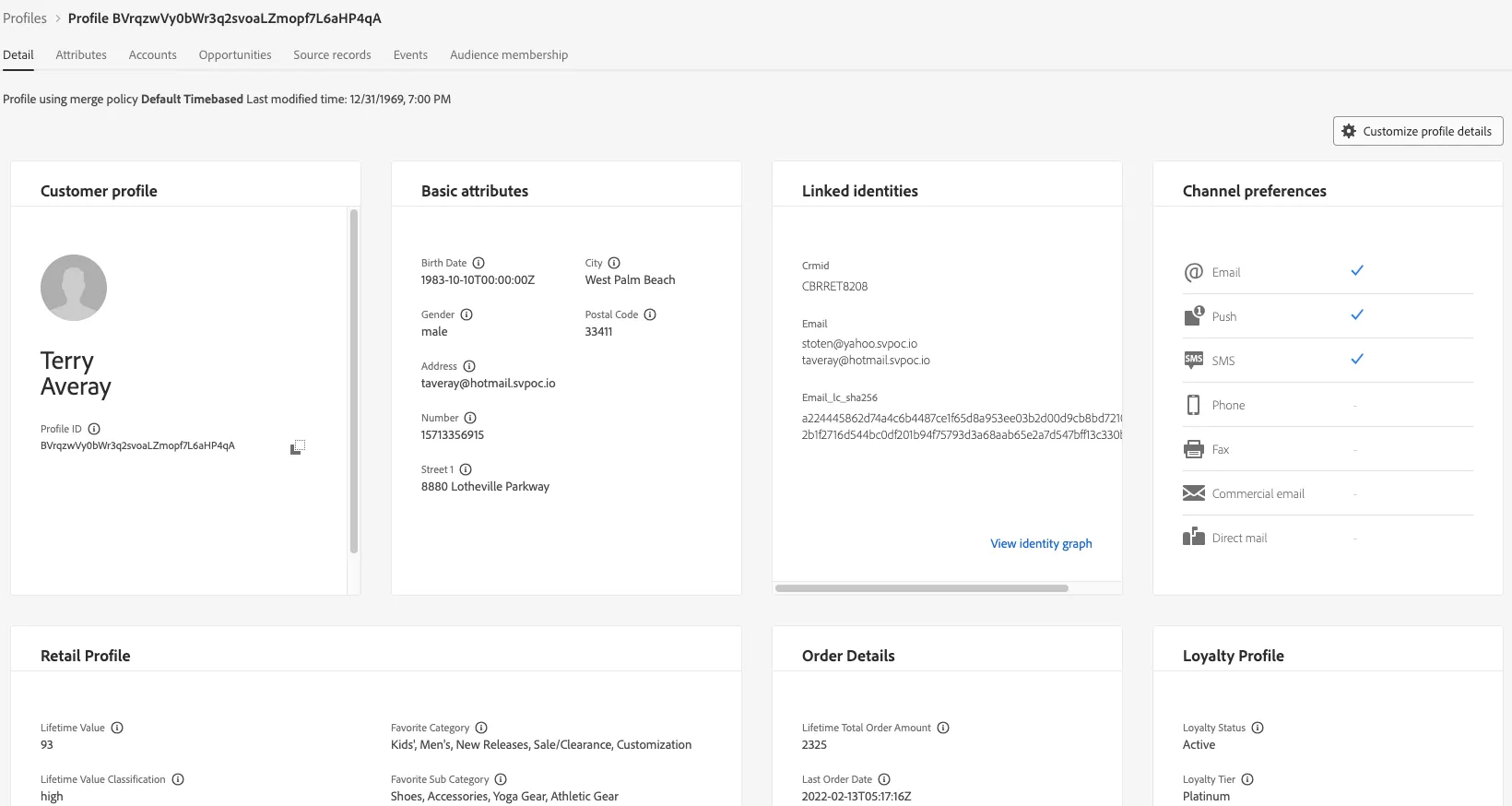Click the profile avatar image

[x=74, y=288]
